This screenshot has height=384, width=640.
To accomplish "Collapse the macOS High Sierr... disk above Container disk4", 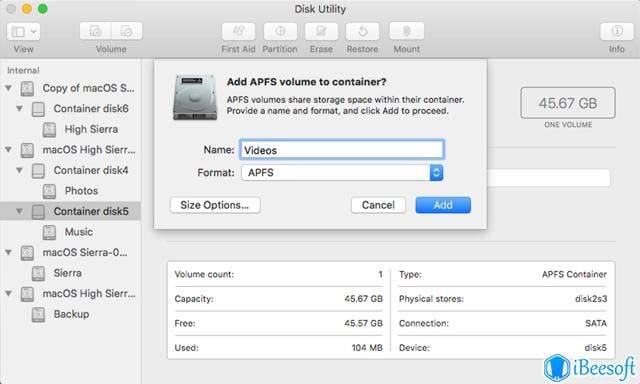I will 8,150.
